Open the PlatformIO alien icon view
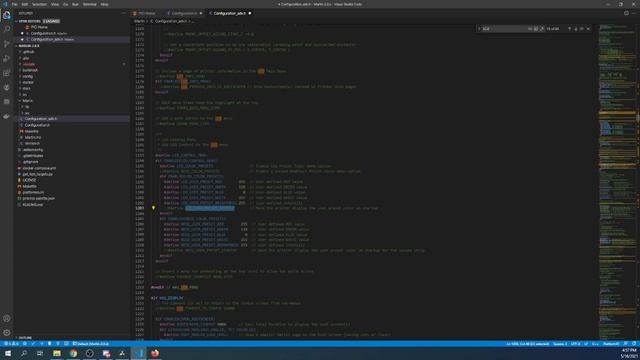This screenshot has width=640, height=360. coord(7,87)
